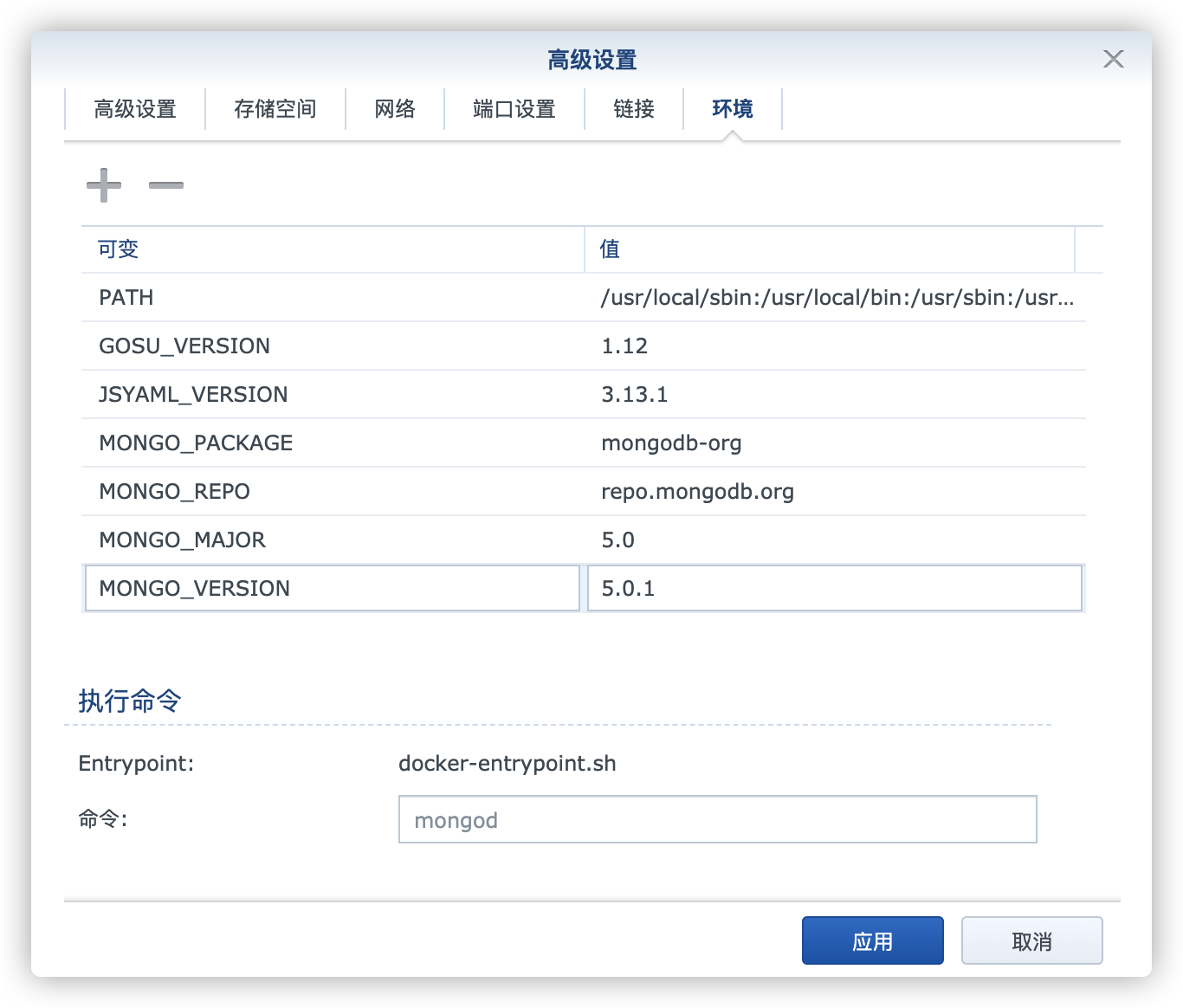Select the MONGO_PACKAGE variable cell

tap(333, 443)
